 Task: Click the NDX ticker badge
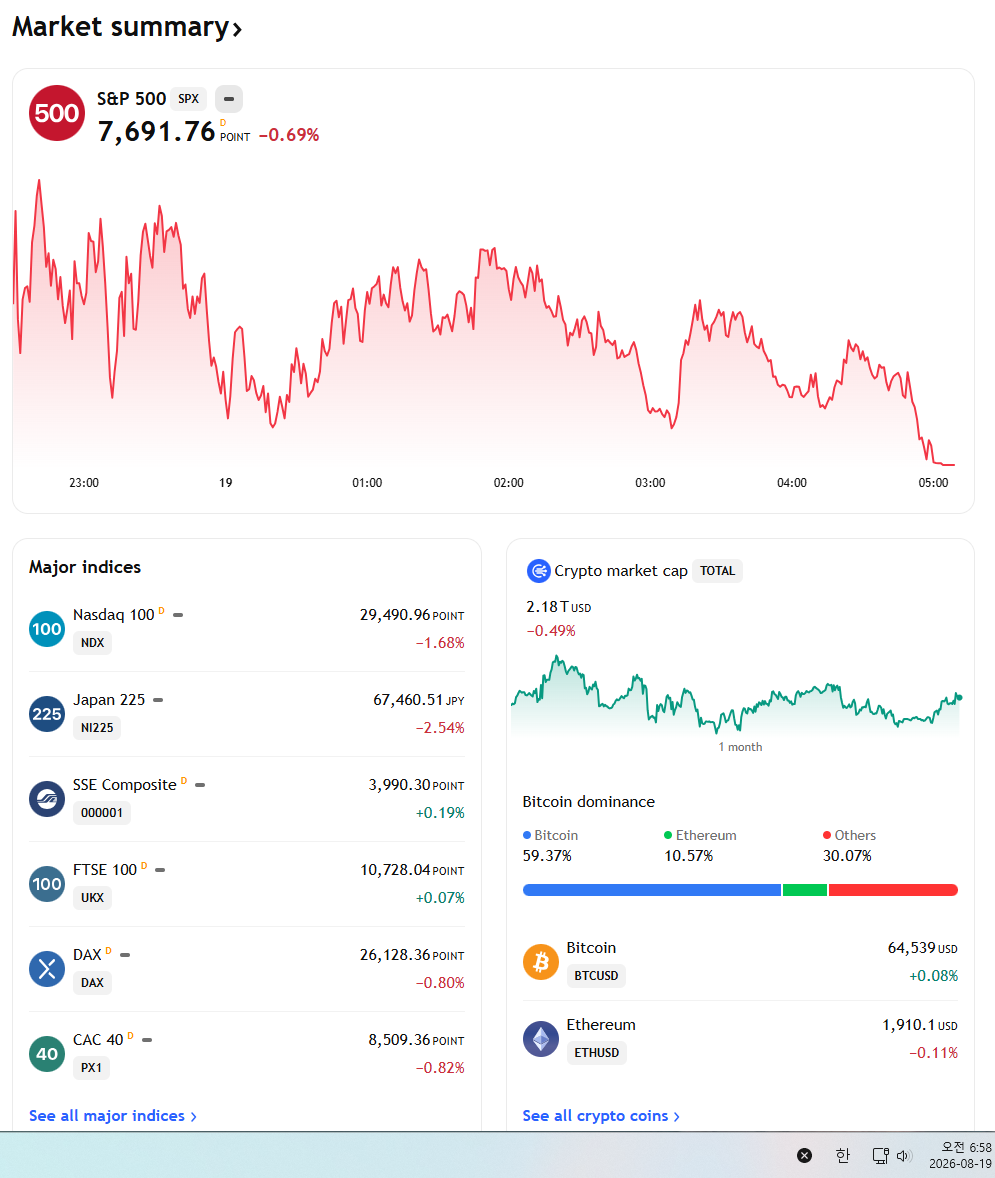(92, 643)
